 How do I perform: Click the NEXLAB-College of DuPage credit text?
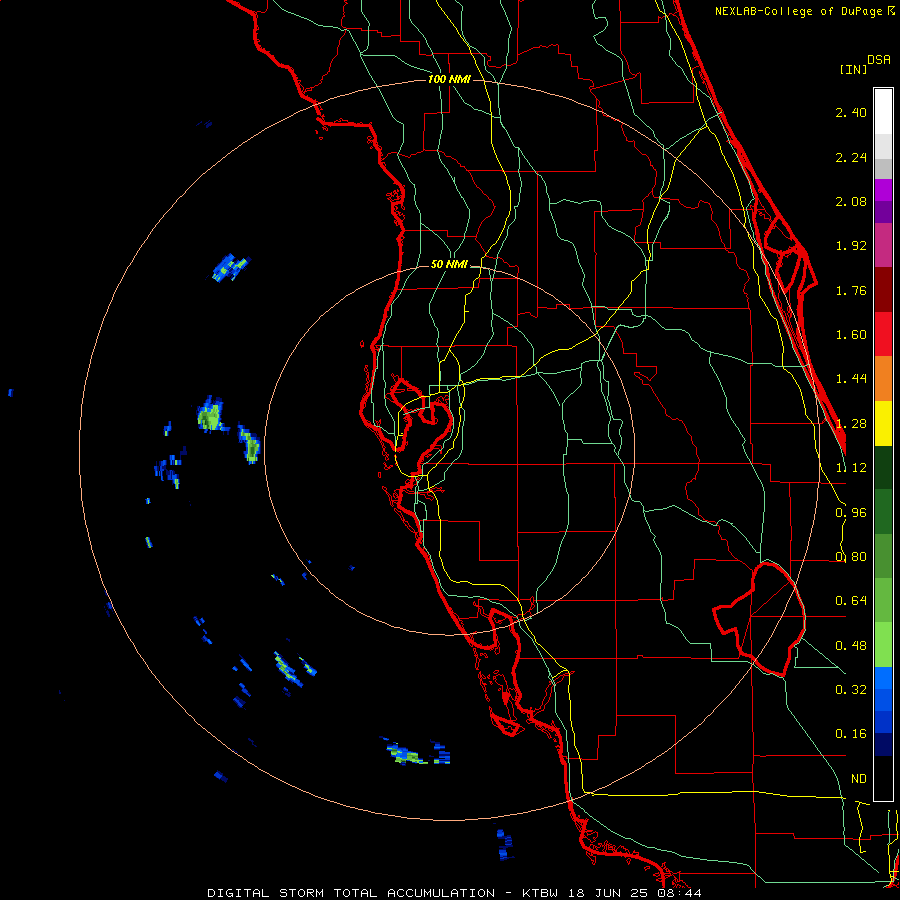804,11
